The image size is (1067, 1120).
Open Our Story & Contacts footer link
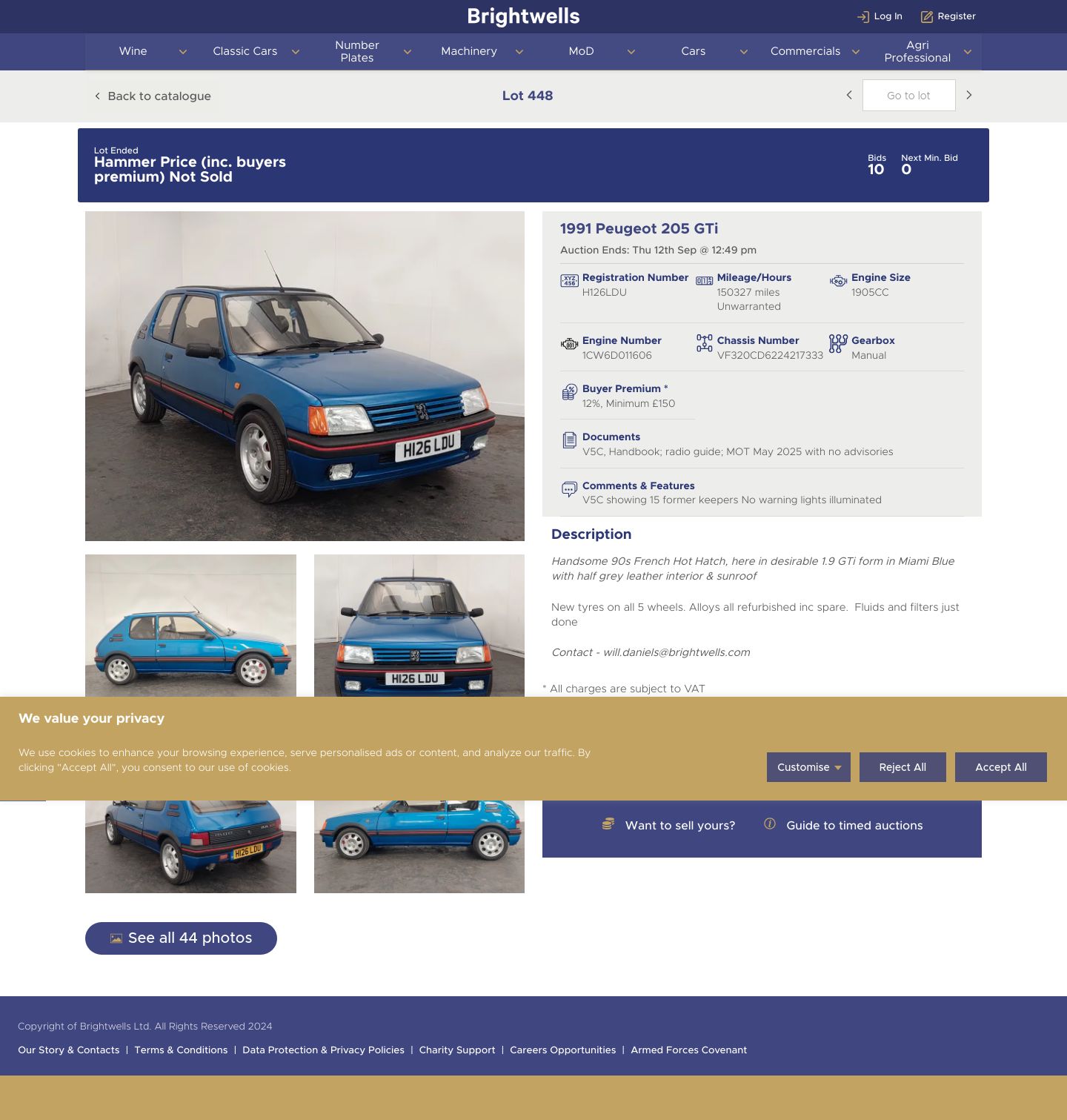68,1050
